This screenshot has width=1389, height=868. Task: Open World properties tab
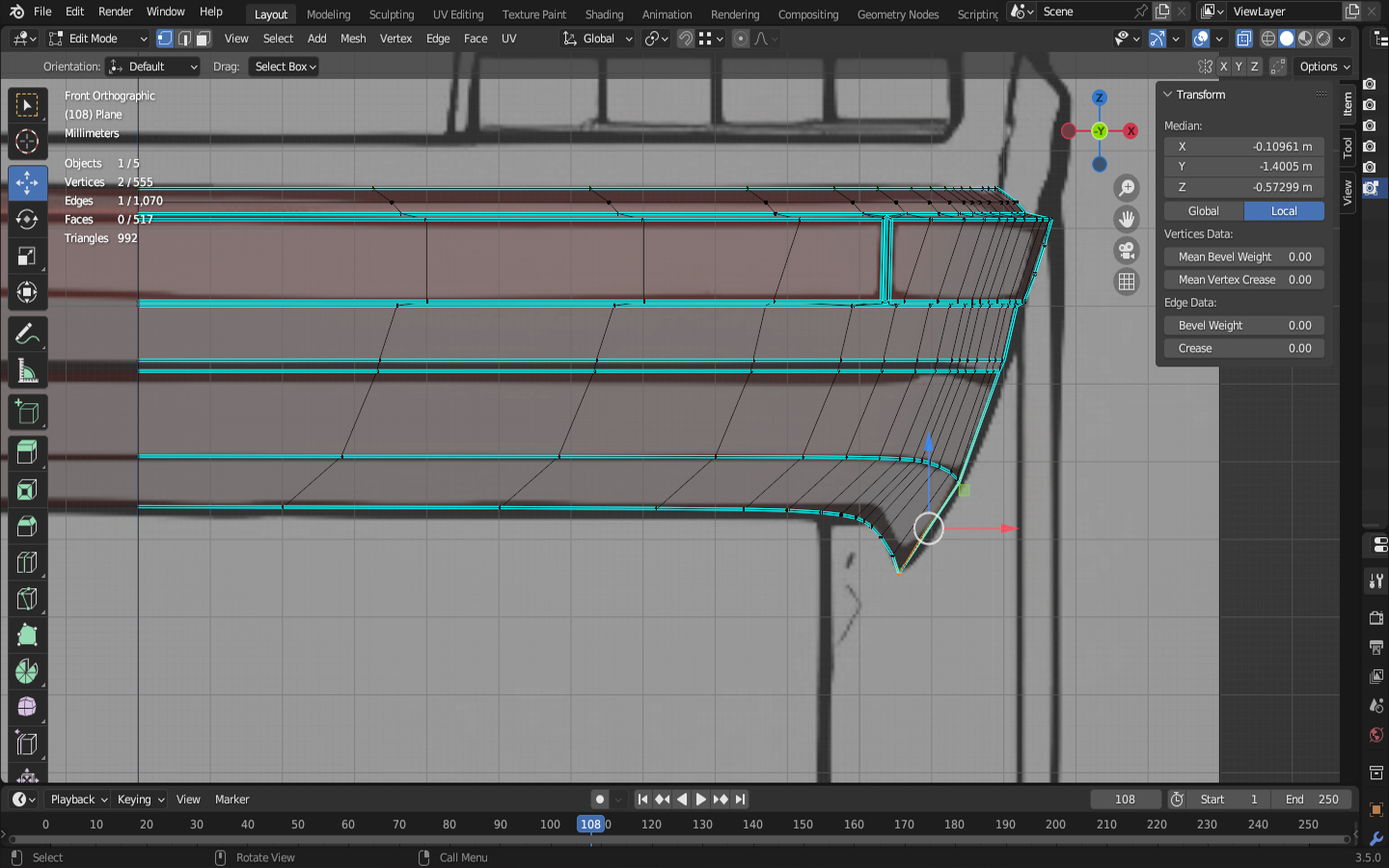1376,735
